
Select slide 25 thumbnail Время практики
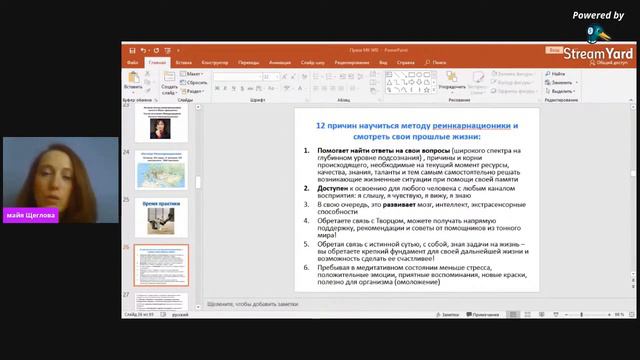[161, 218]
